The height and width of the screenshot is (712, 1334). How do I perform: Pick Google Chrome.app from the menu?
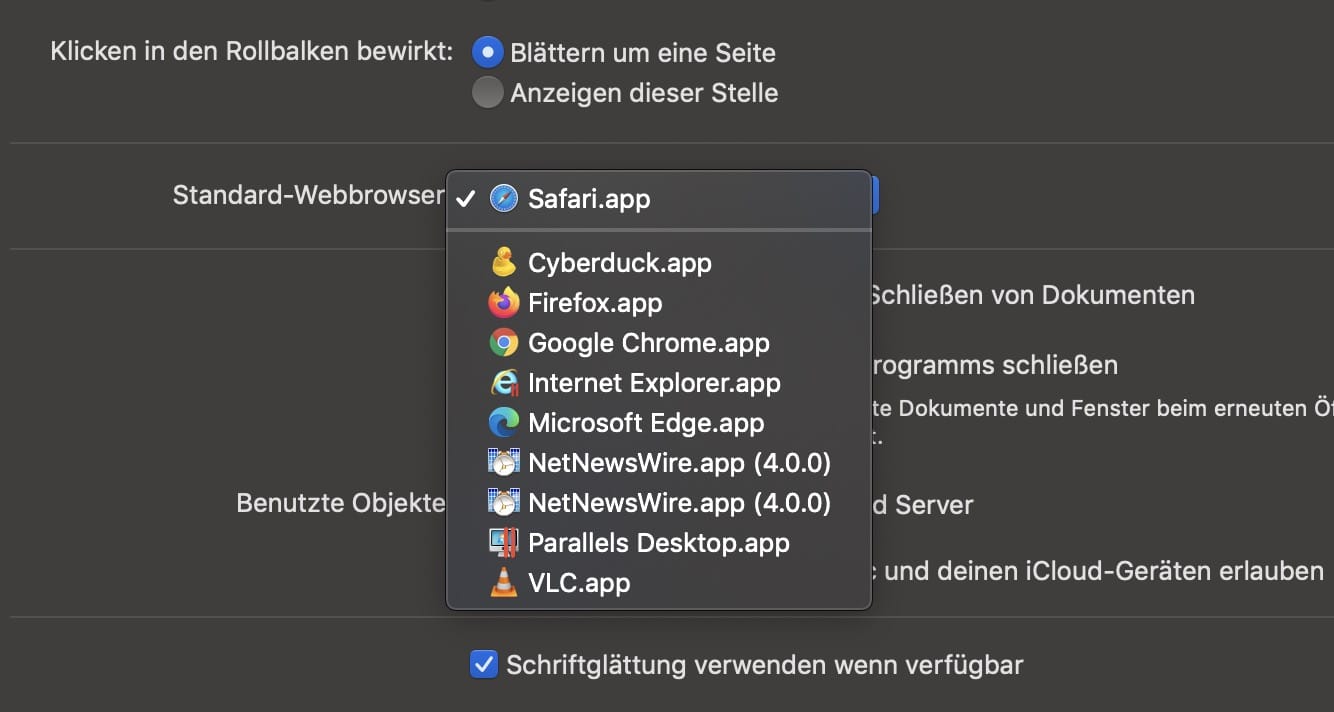[x=648, y=343]
